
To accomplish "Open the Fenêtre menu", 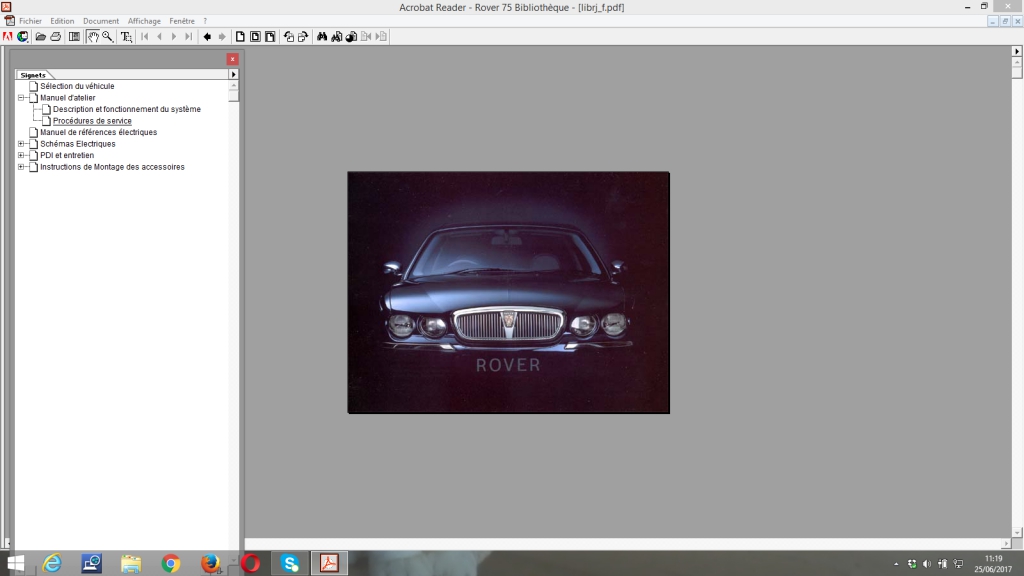I will (x=182, y=21).
